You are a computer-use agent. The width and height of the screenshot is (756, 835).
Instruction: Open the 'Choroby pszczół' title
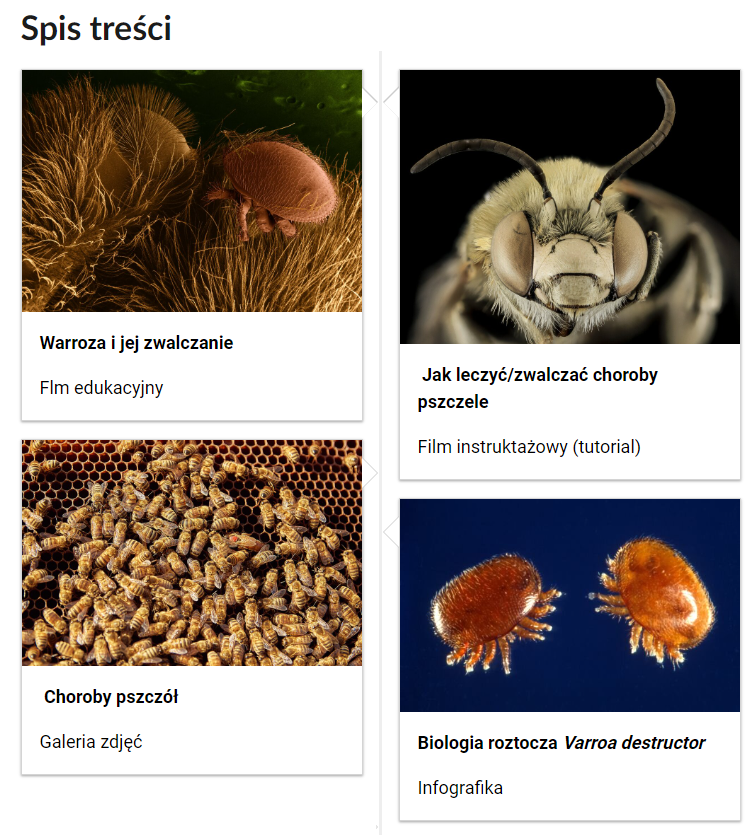[111, 697]
